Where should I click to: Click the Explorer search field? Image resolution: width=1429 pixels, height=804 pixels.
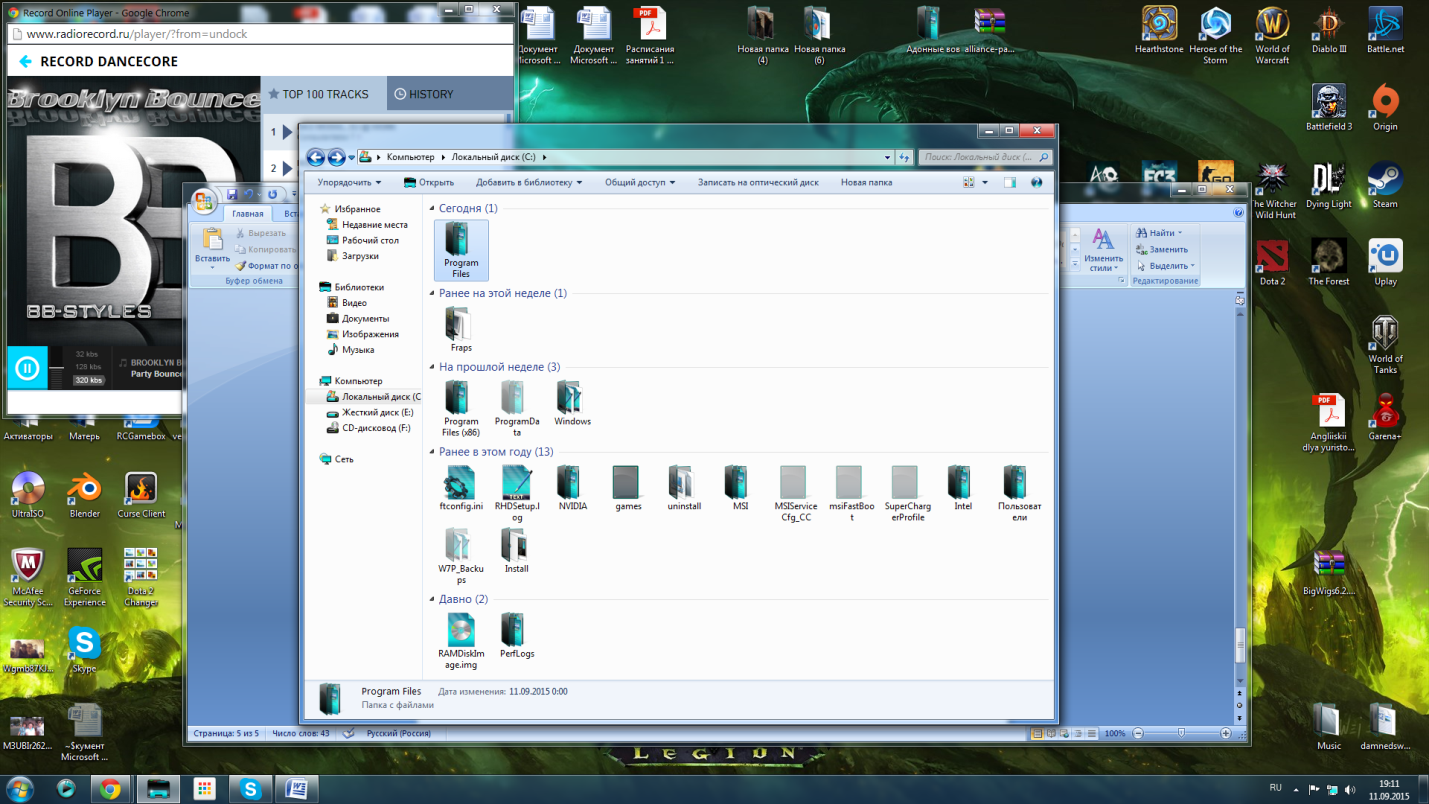click(x=985, y=157)
